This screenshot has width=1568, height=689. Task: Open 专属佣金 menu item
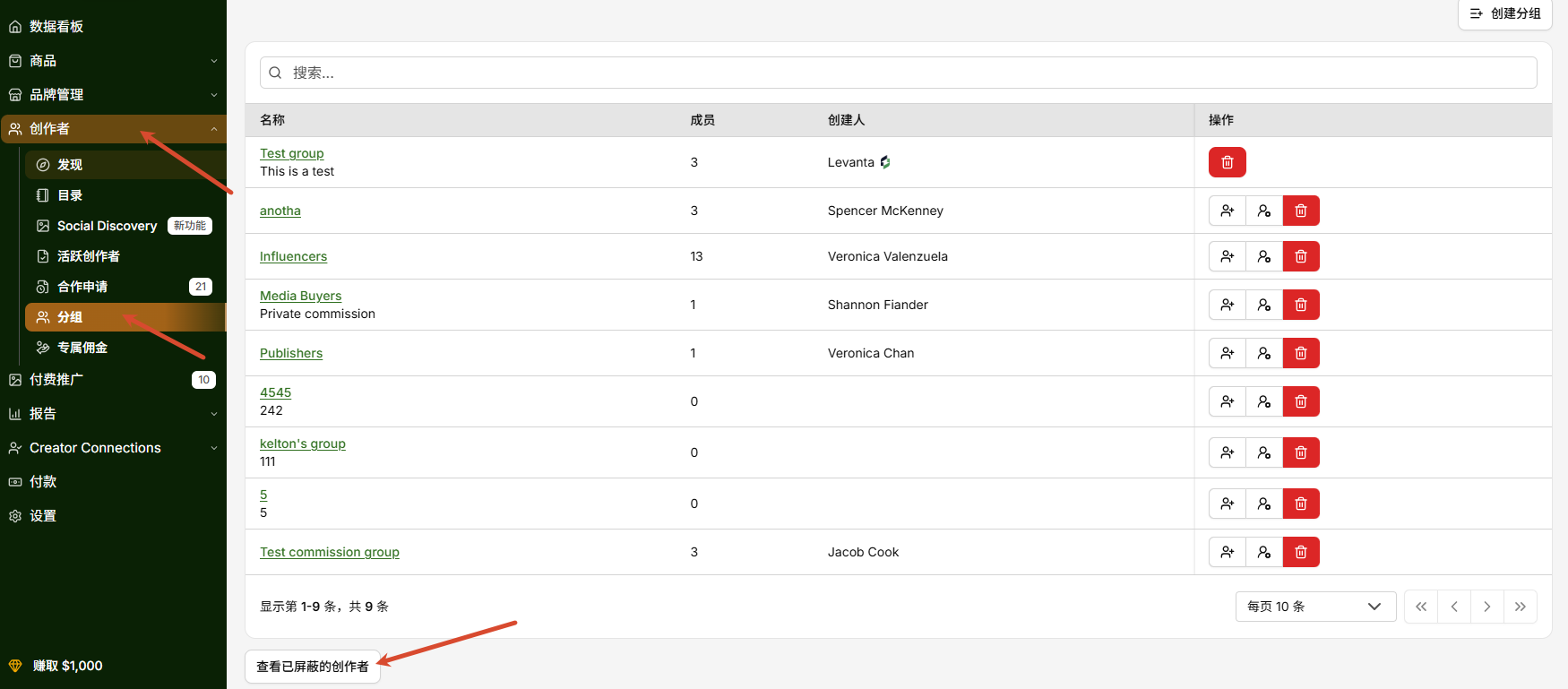(x=125, y=348)
